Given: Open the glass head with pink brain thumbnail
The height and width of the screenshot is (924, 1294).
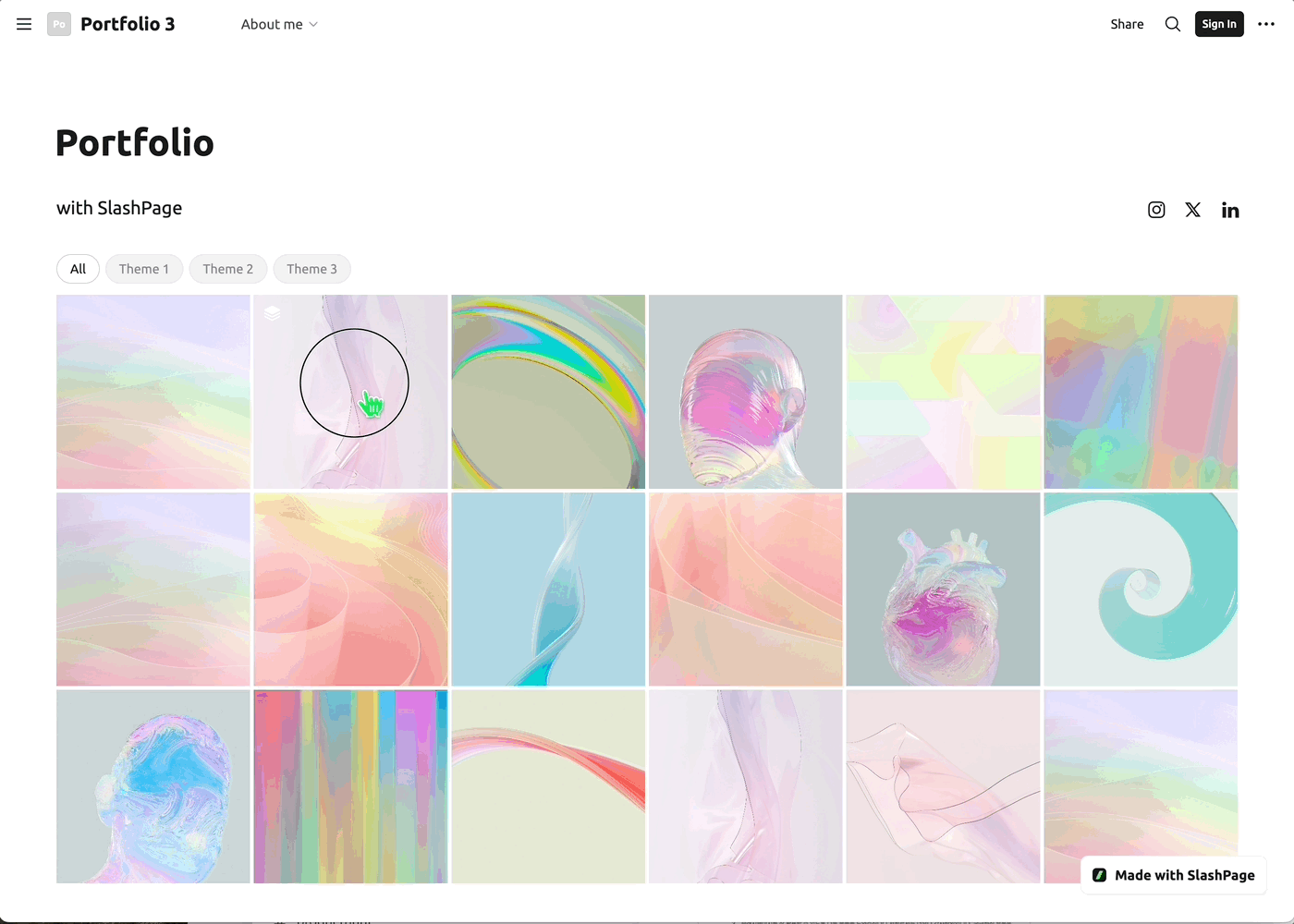Looking at the screenshot, I should point(745,392).
